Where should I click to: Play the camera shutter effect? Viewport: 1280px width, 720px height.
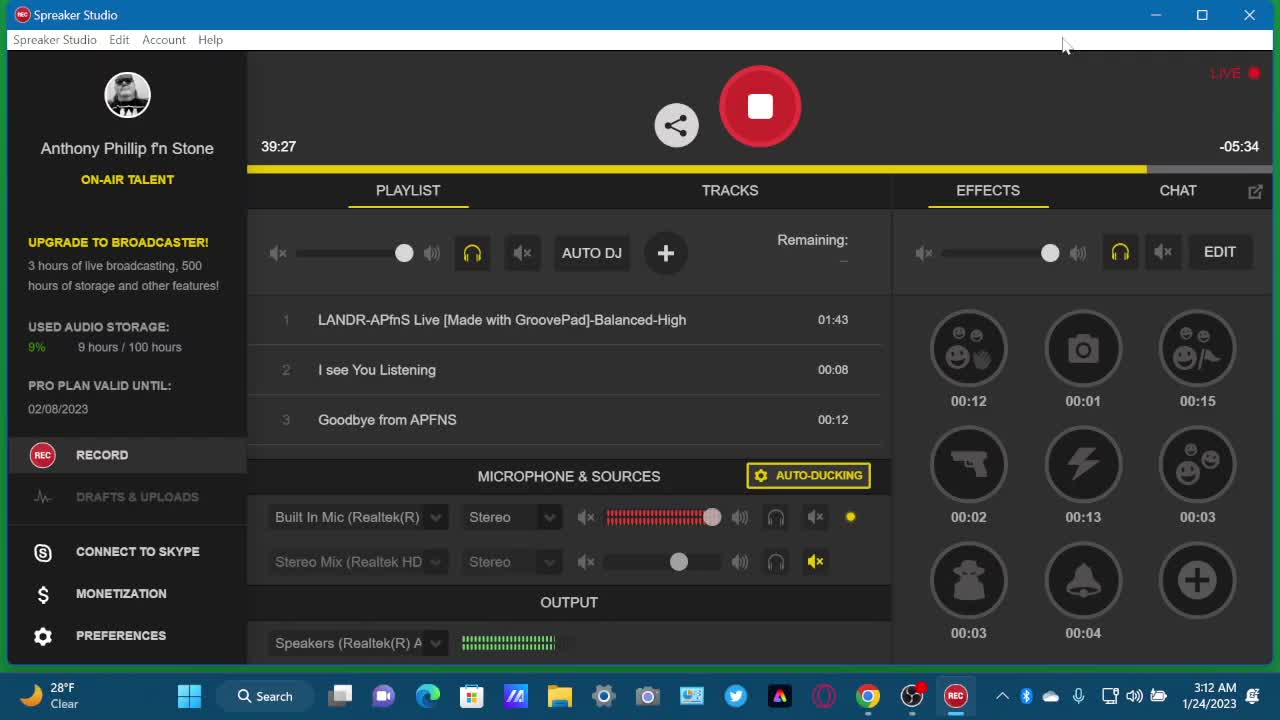point(1083,348)
